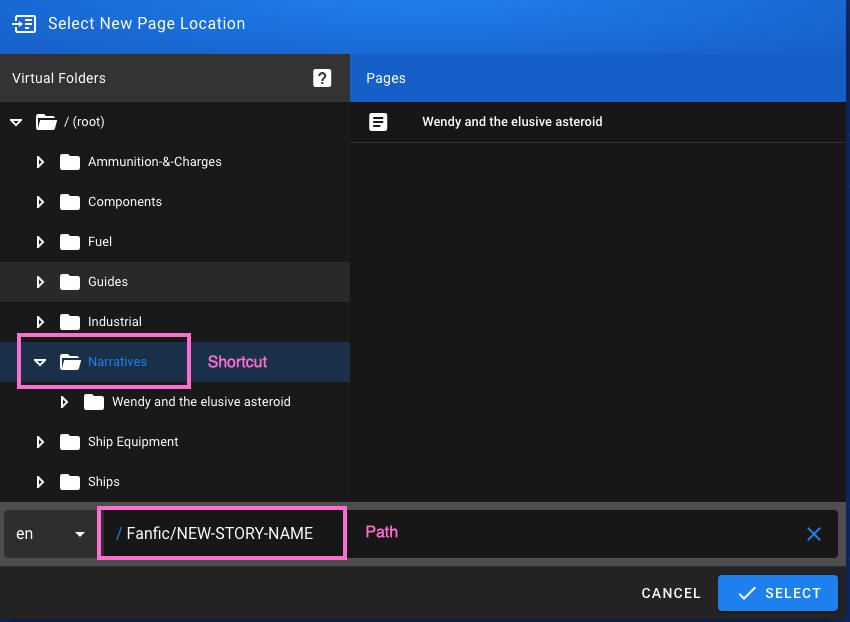Click the Components folder icon
This screenshot has height=622, width=850.
coord(70,202)
